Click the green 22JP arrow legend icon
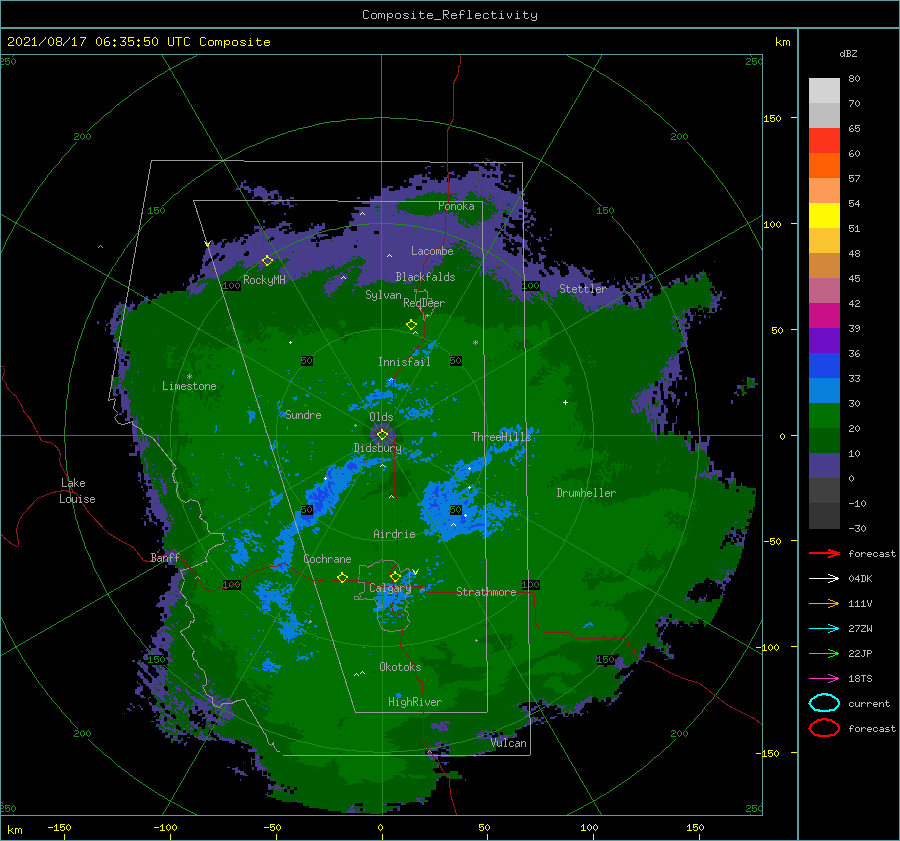900x841 pixels. (824, 653)
